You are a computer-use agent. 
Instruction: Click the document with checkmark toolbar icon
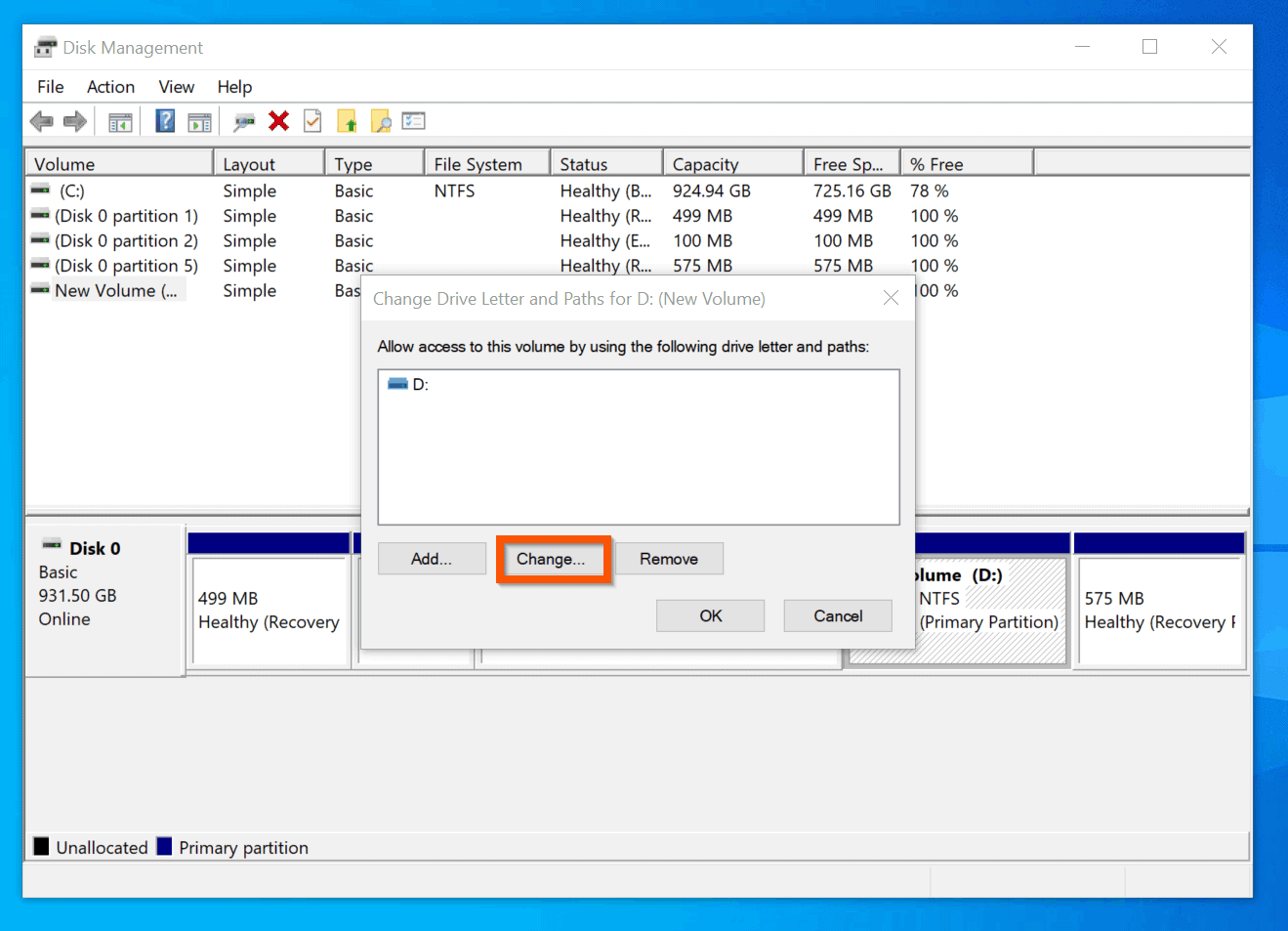(x=312, y=120)
